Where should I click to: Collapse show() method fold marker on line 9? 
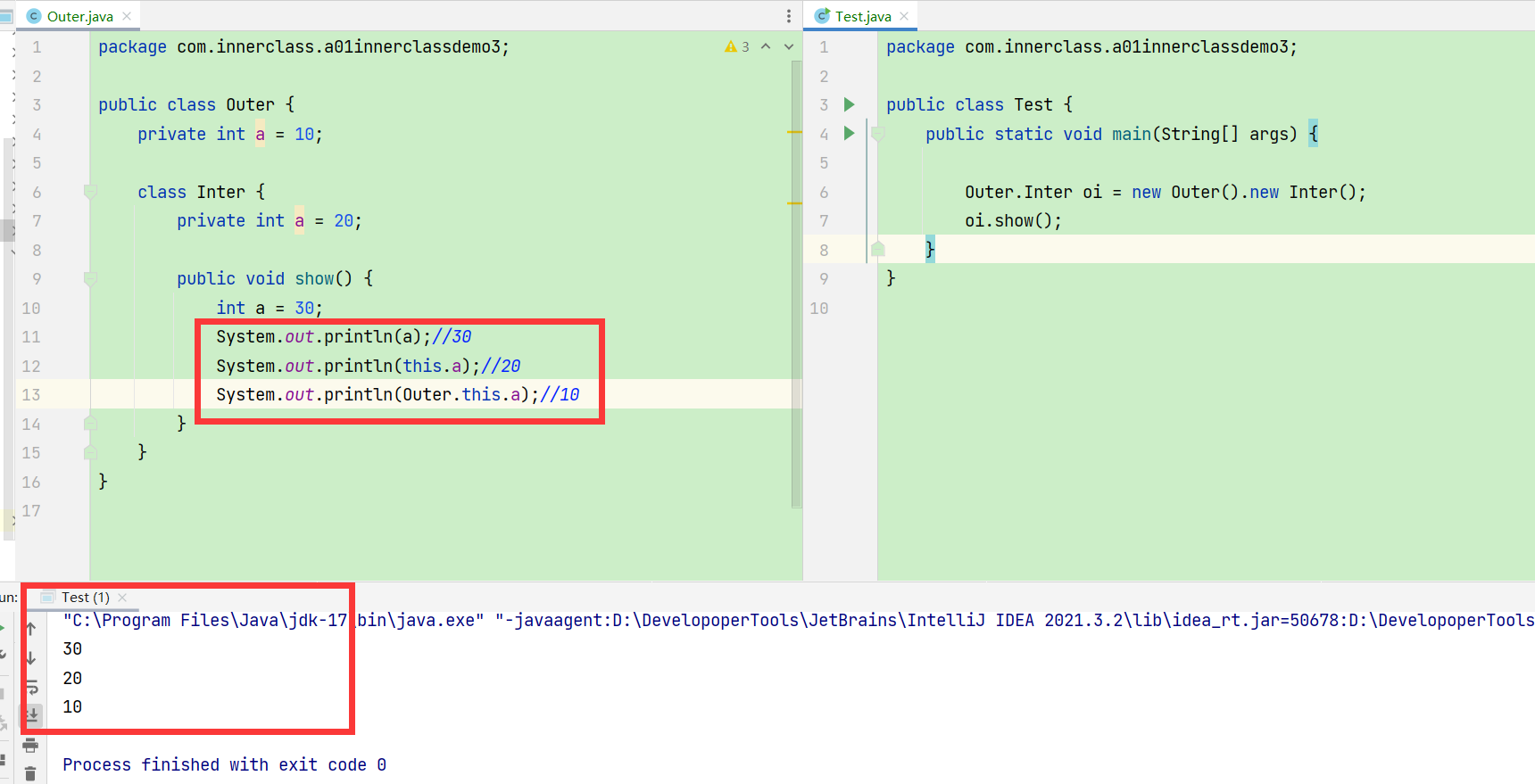(x=90, y=278)
